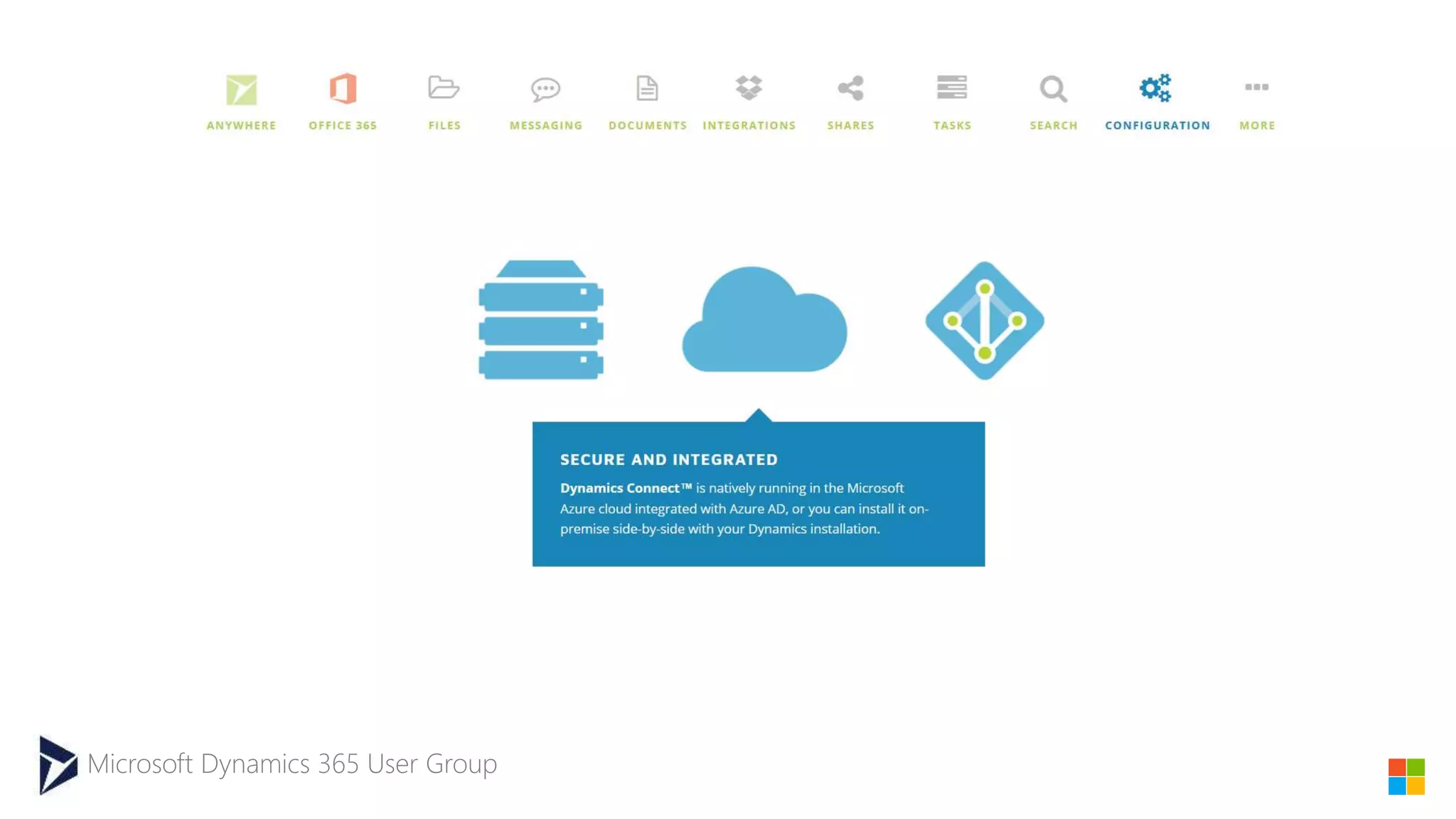Viewport: 1456px width, 819px height.
Task: Click the Azure AD diamond graphic
Action: pyautogui.click(x=985, y=321)
